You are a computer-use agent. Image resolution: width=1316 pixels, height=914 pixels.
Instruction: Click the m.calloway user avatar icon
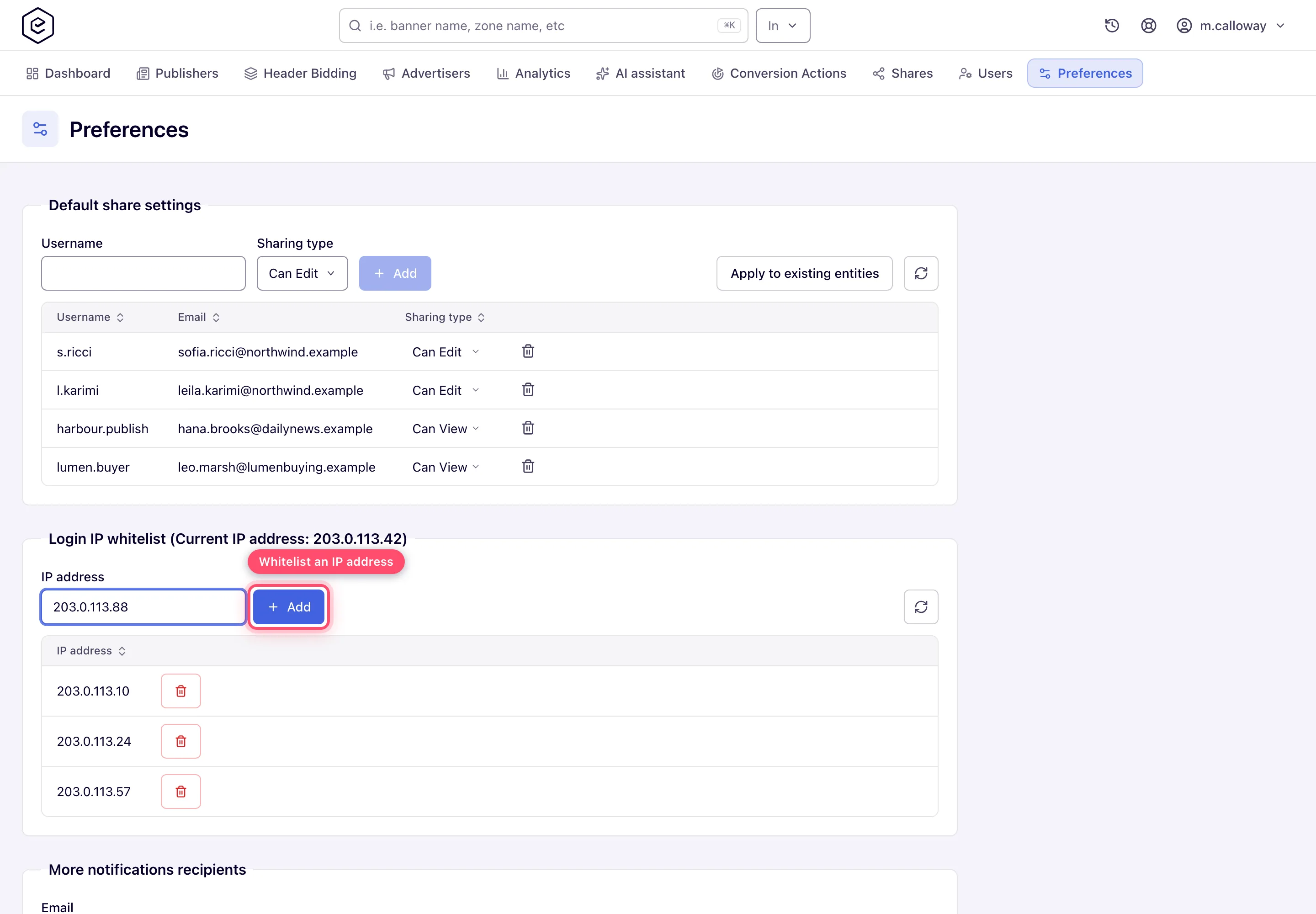click(1183, 26)
